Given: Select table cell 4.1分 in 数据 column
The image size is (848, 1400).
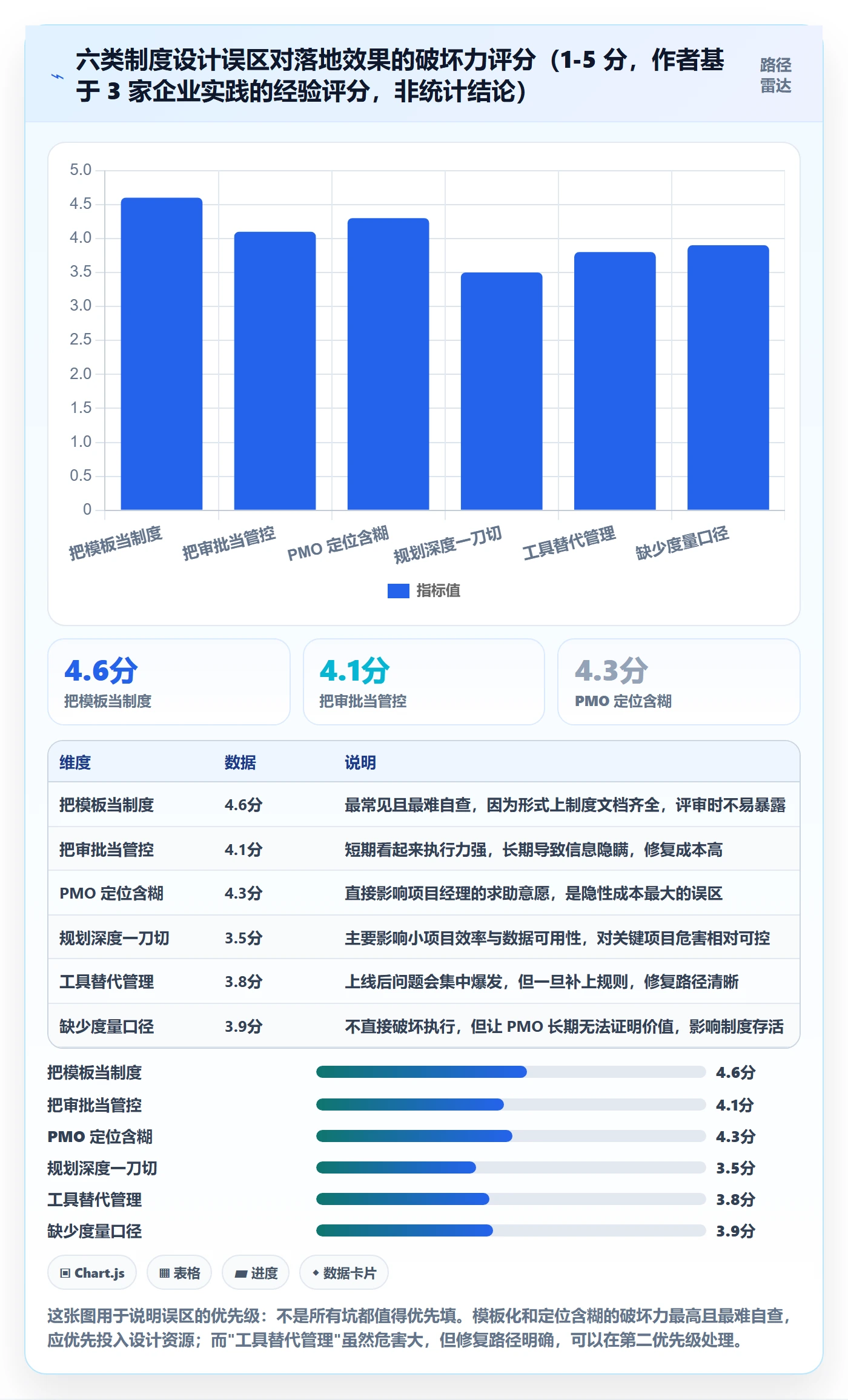Looking at the screenshot, I should (243, 850).
